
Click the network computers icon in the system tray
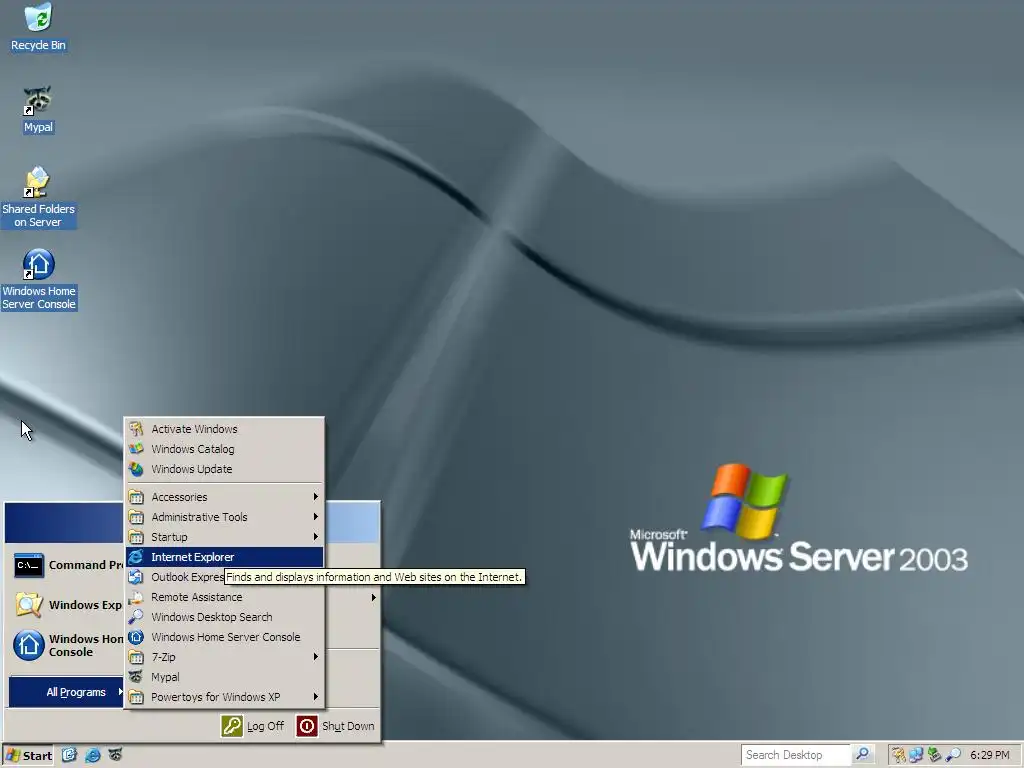[x=916, y=756]
